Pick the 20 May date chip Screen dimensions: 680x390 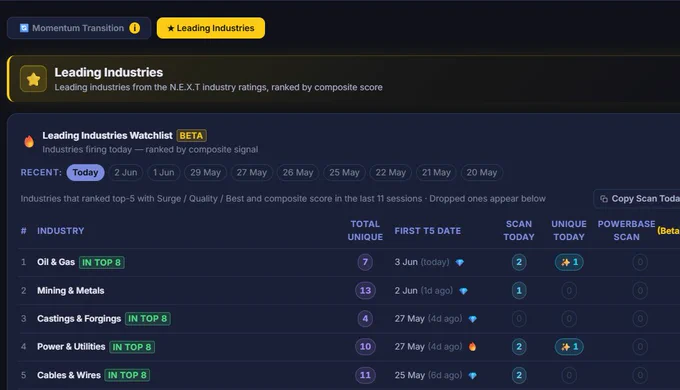pyautogui.click(x=482, y=173)
